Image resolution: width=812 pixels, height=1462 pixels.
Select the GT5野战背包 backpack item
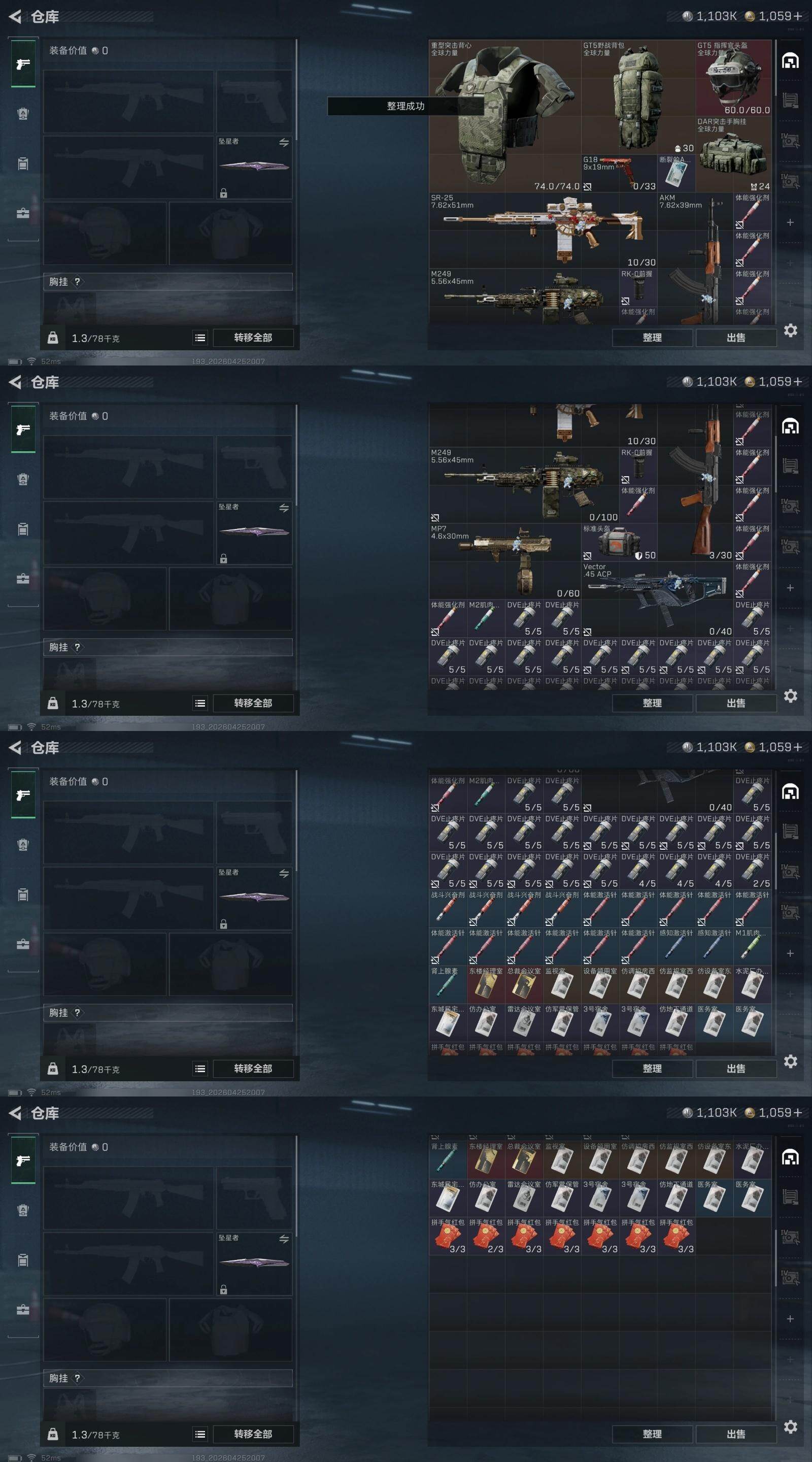pyautogui.click(x=638, y=97)
